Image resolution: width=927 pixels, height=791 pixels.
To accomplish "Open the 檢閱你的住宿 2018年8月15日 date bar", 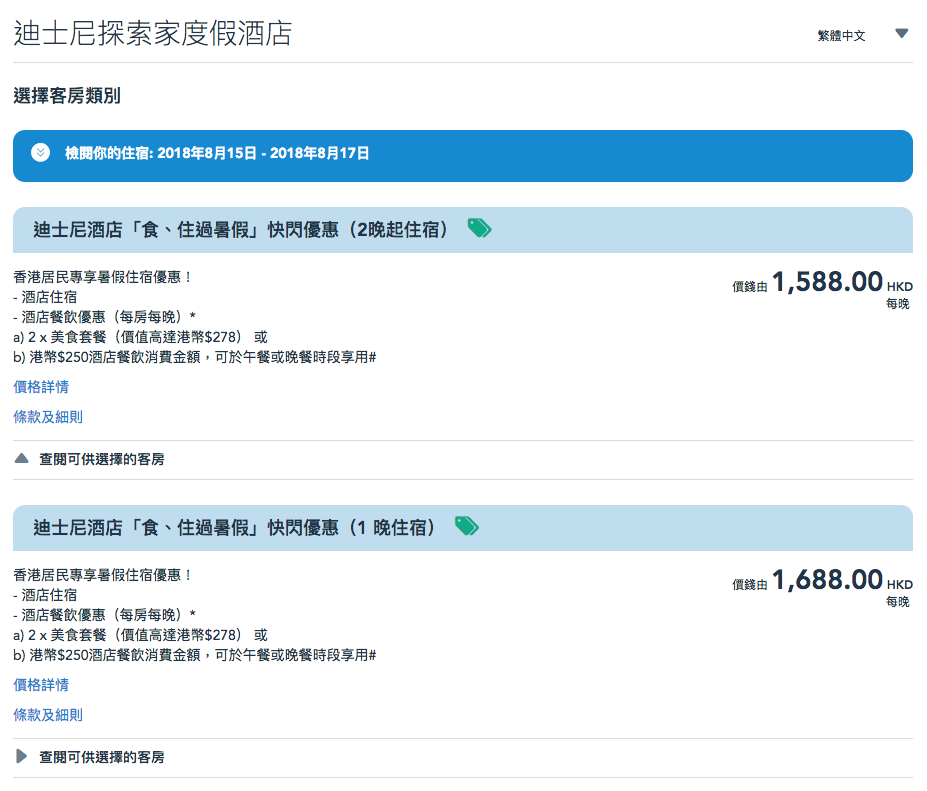I will coord(463,156).
